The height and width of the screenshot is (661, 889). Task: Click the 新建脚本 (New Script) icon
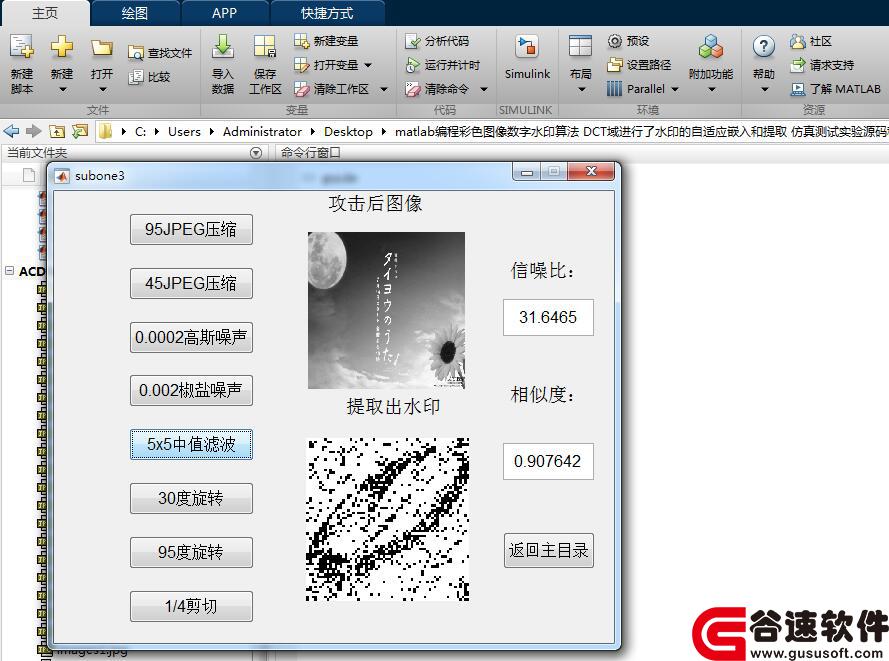(22, 48)
